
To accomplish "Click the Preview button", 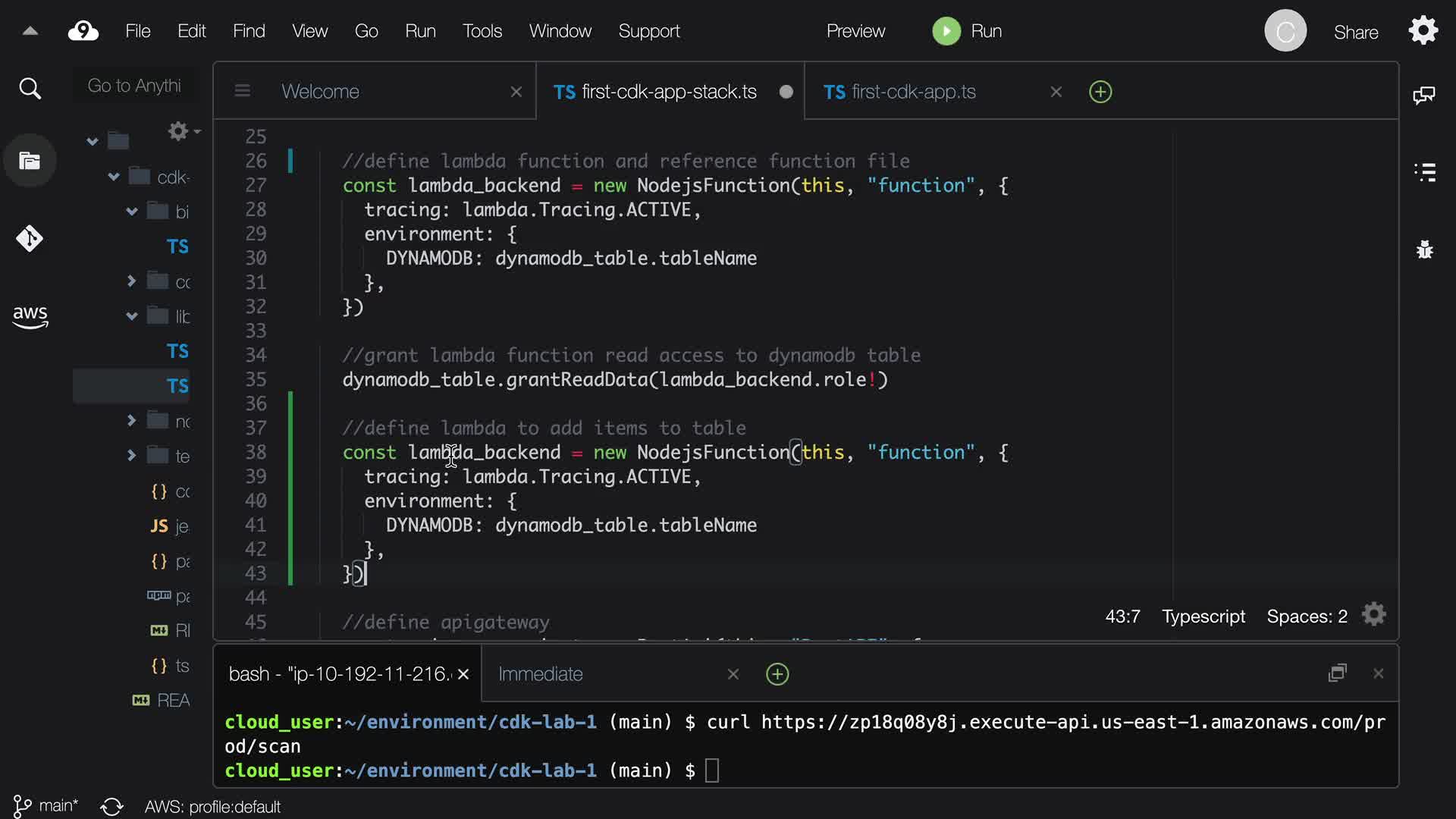I will (x=855, y=31).
